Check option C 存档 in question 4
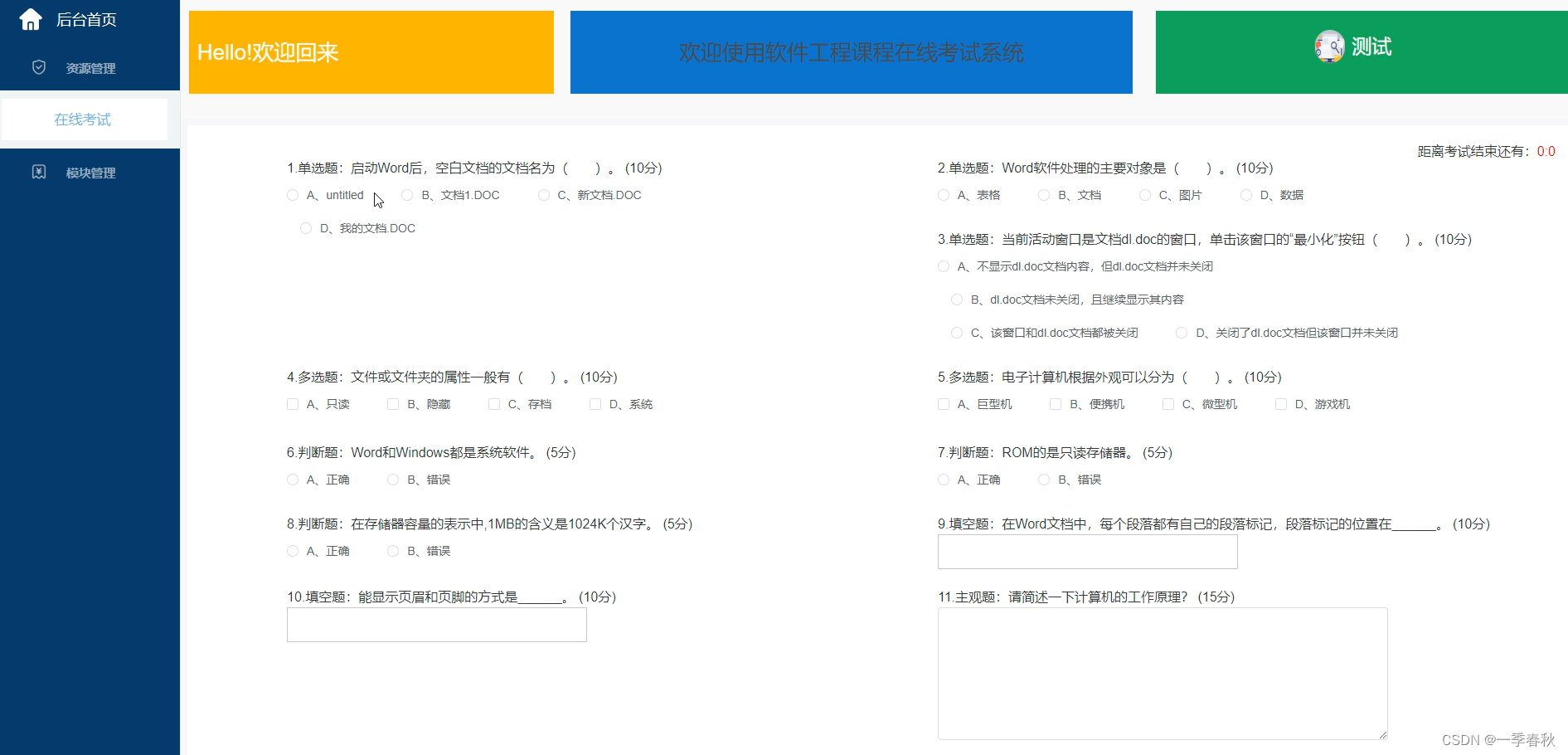 tap(493, 404)
